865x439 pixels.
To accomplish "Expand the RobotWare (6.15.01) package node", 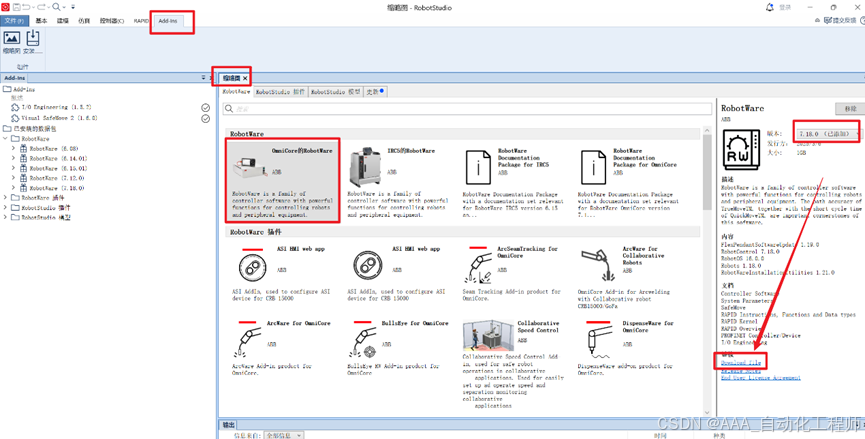I will (14, 168).
